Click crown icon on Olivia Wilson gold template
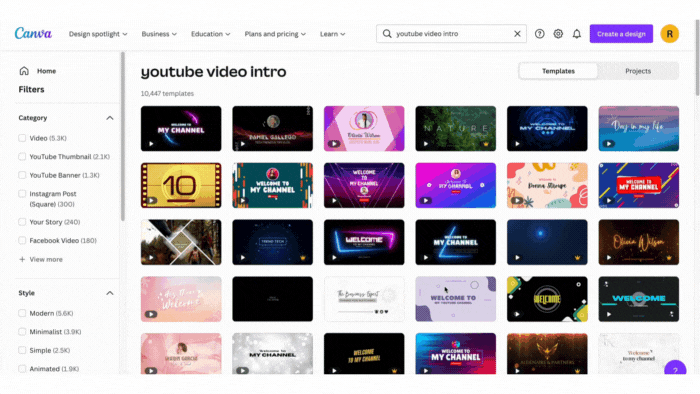The width and height of the screenshot is (700, 394). tap(669, 257)
